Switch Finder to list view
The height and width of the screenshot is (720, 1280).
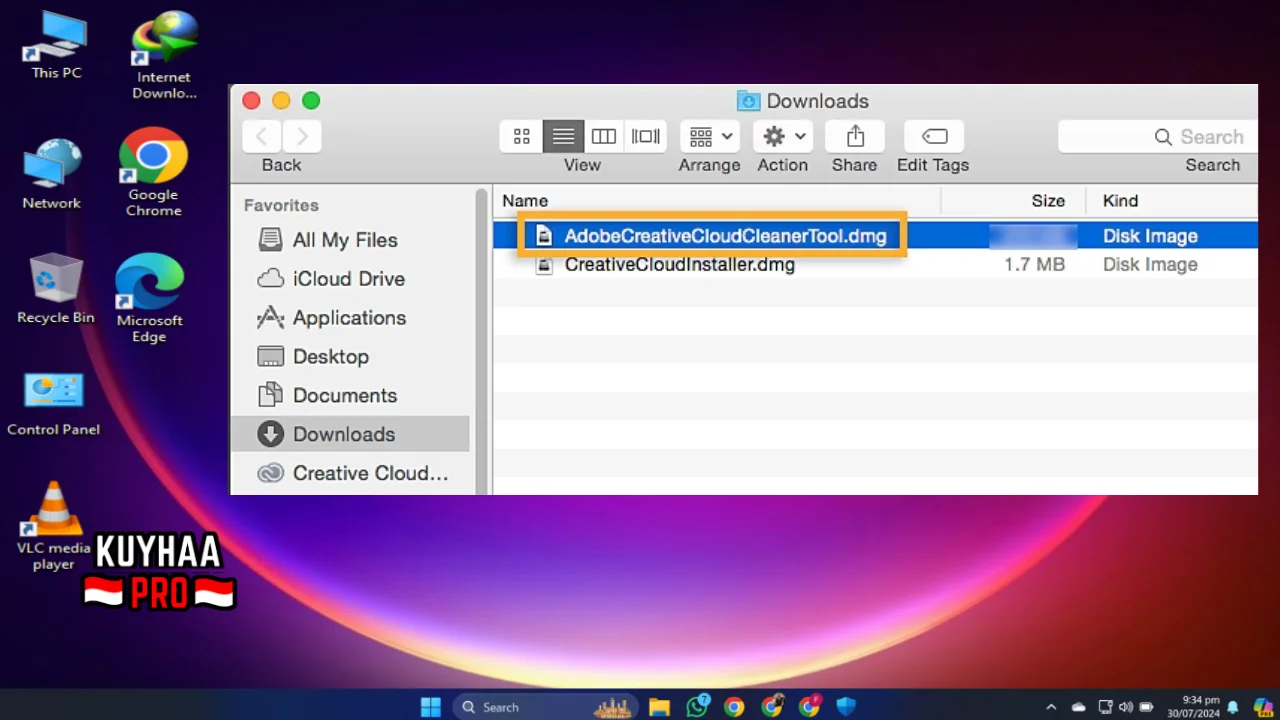563,136
